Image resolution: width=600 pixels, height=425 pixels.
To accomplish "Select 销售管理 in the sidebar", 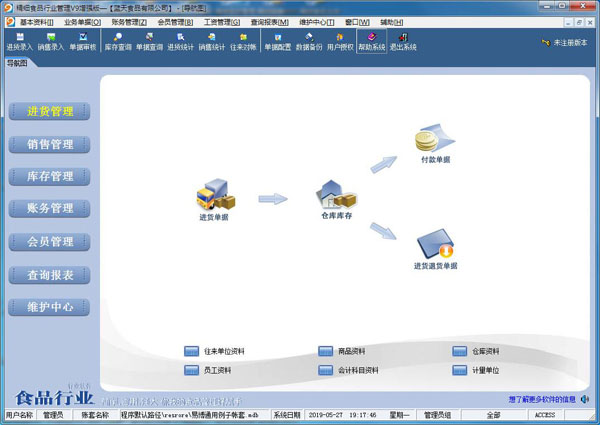I will click(50, 144).
